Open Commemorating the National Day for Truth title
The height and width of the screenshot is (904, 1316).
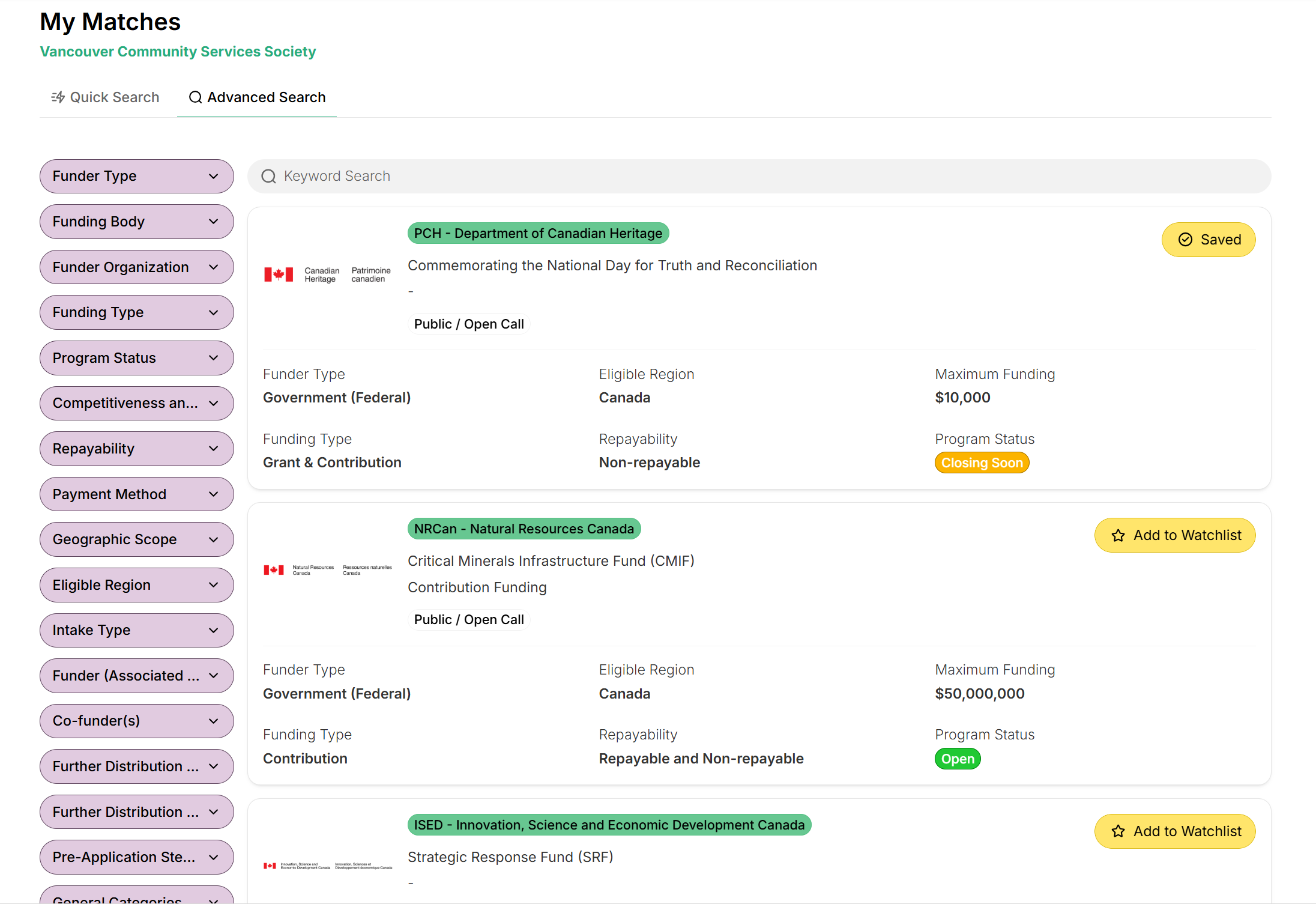pyautogui.click(x=612, y=265)
